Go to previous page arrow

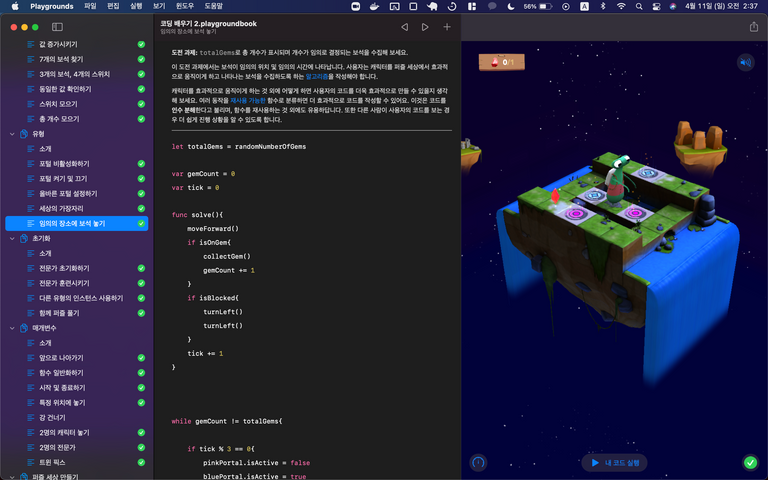405,27
